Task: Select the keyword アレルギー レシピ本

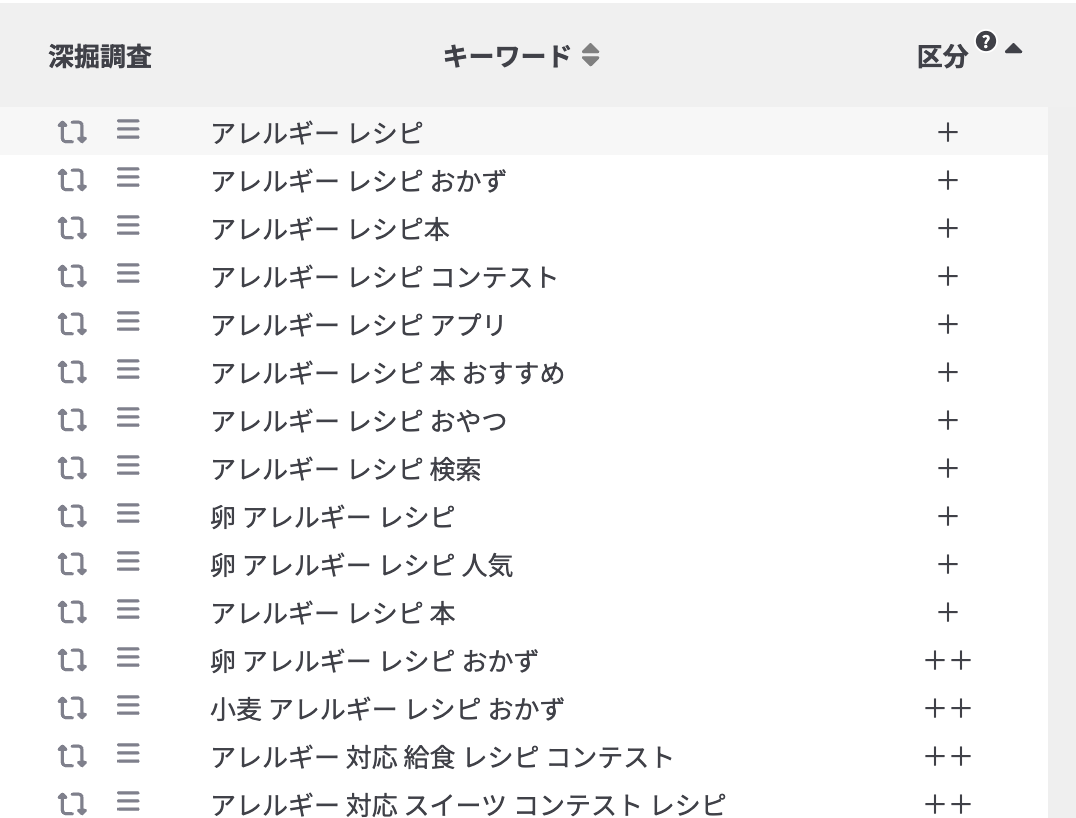Action: (330, 229)
